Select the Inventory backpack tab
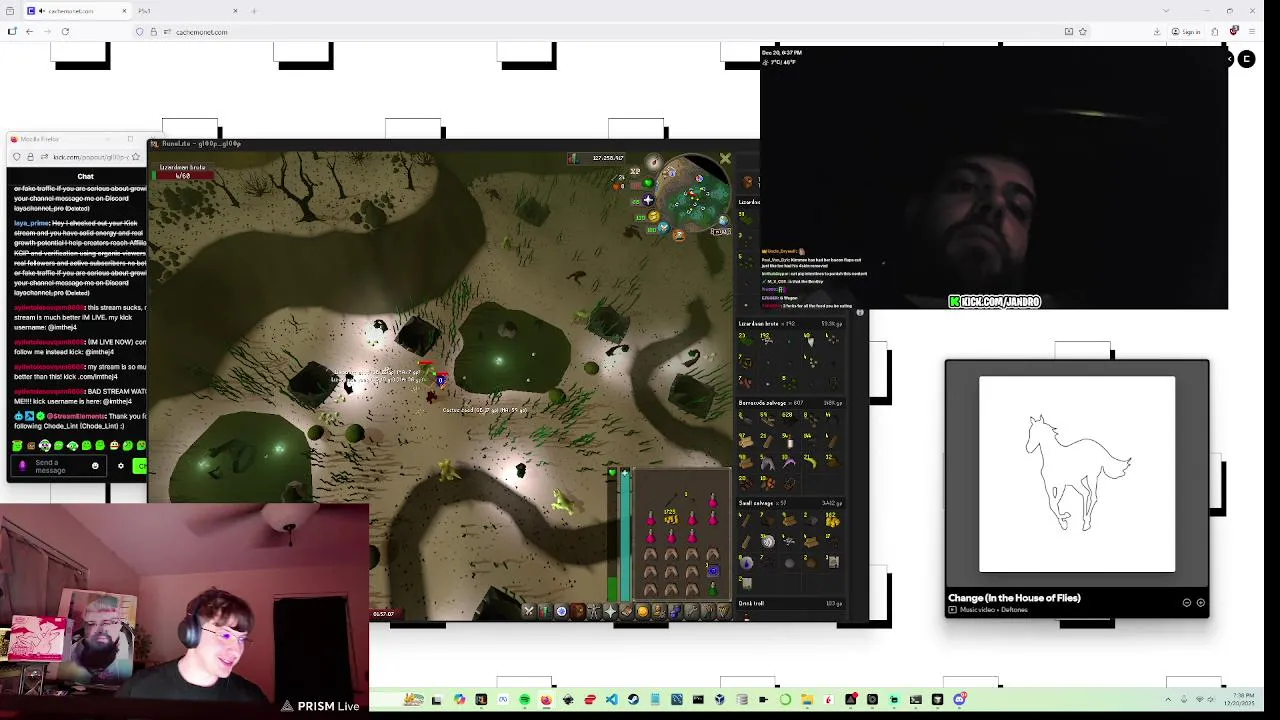1280x720 pixels. 577,611
